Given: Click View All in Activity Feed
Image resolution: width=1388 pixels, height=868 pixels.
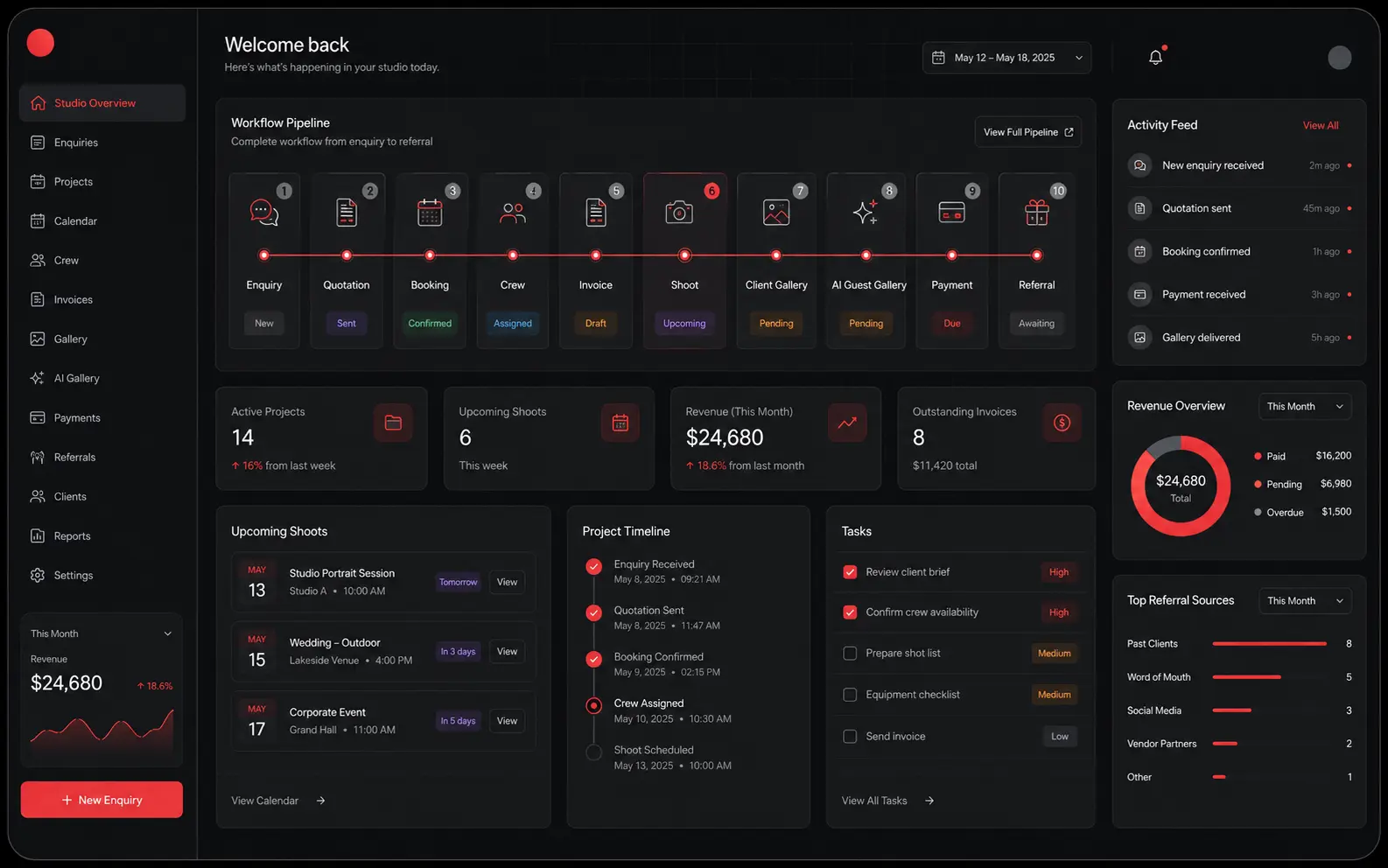Looking at the screenshot, I should 1321,125.
